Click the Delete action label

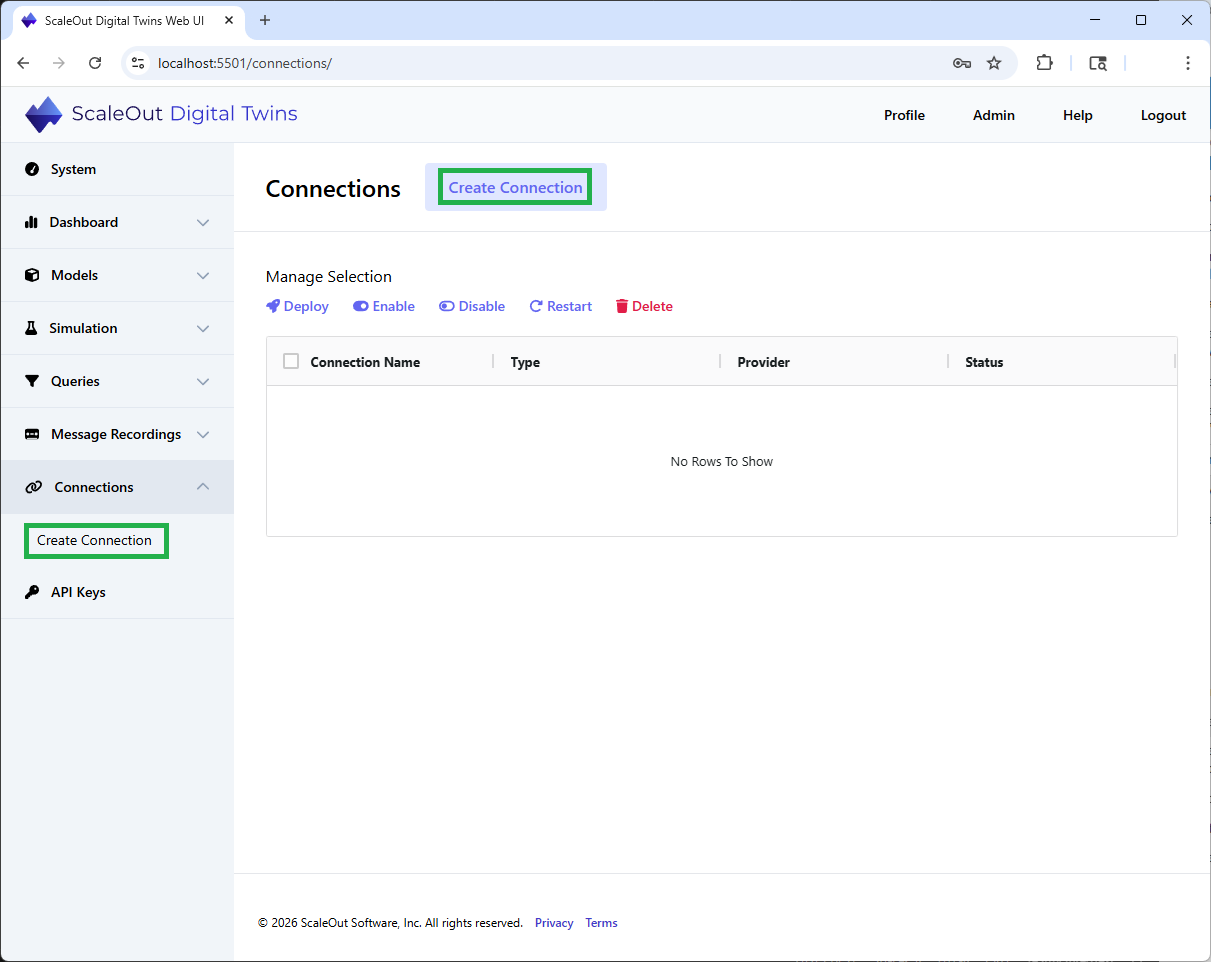tap(652, 306)
